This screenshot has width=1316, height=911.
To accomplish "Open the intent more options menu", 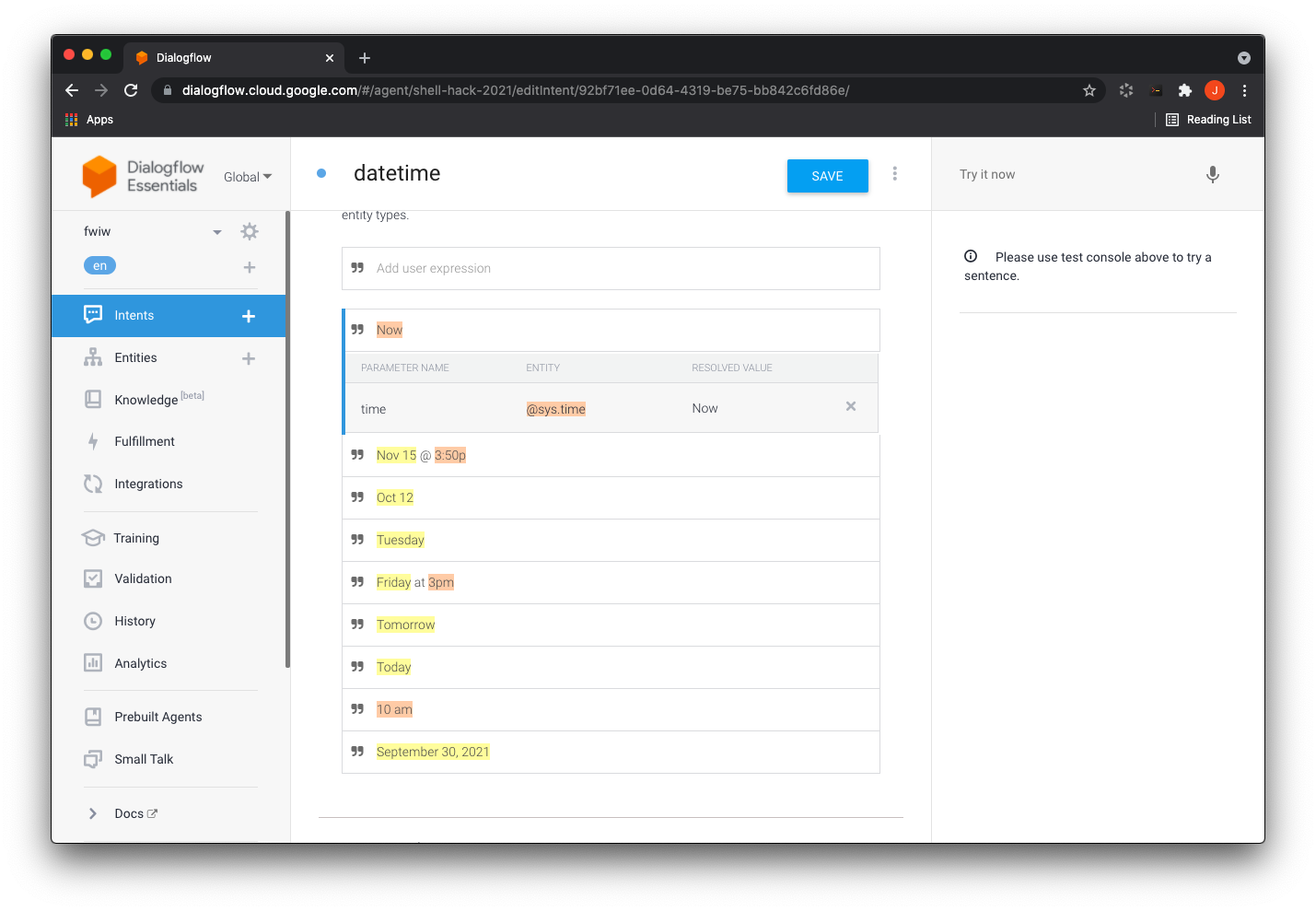I will coord(894,174).
